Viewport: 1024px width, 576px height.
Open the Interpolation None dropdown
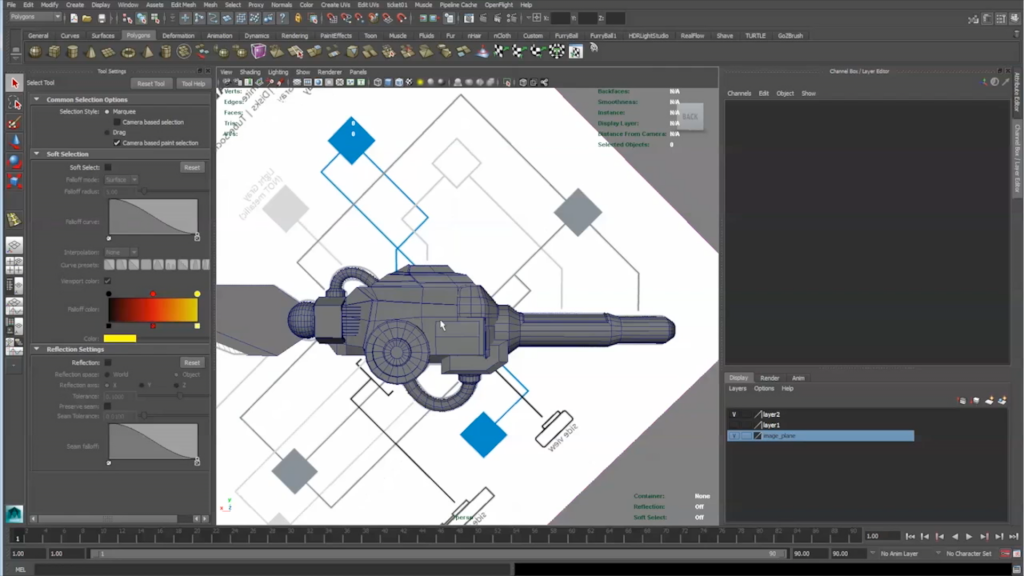point(121,252)
